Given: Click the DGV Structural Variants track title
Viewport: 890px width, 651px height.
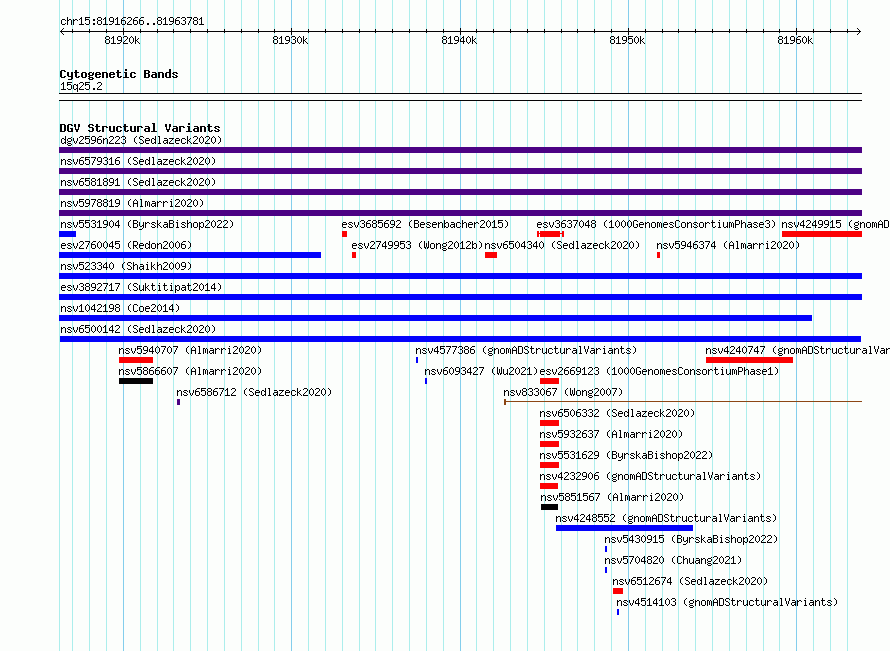Looking at the screenshot, I should (x=140, y=128).
